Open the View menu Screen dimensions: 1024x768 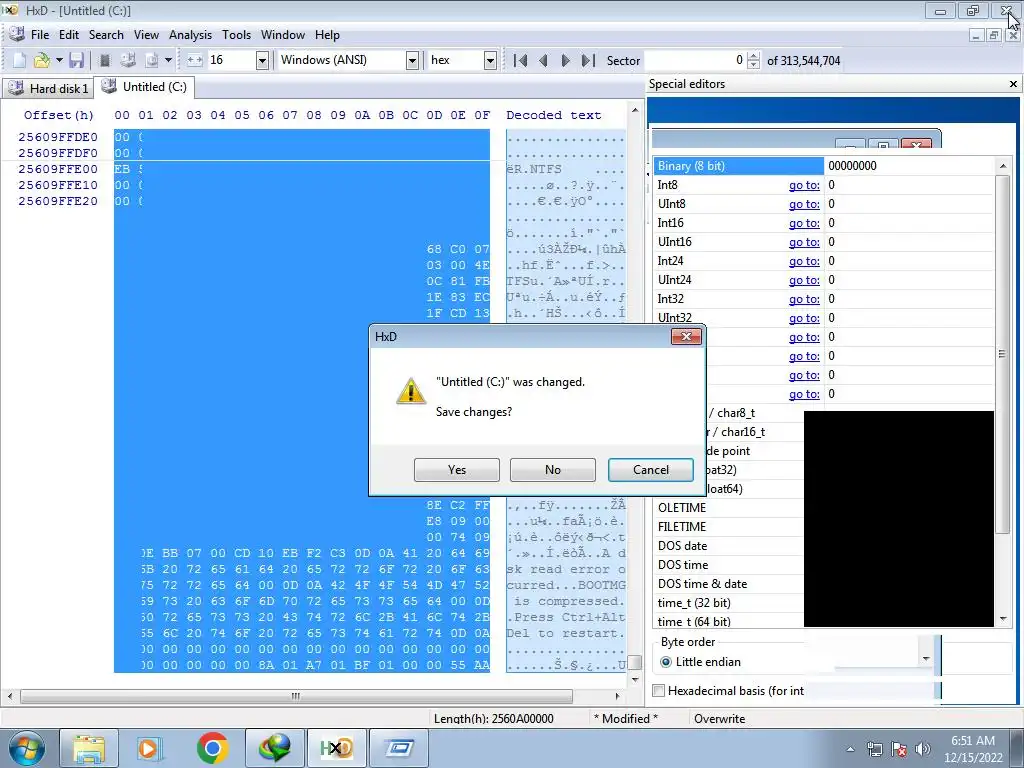tap(146, 35)
